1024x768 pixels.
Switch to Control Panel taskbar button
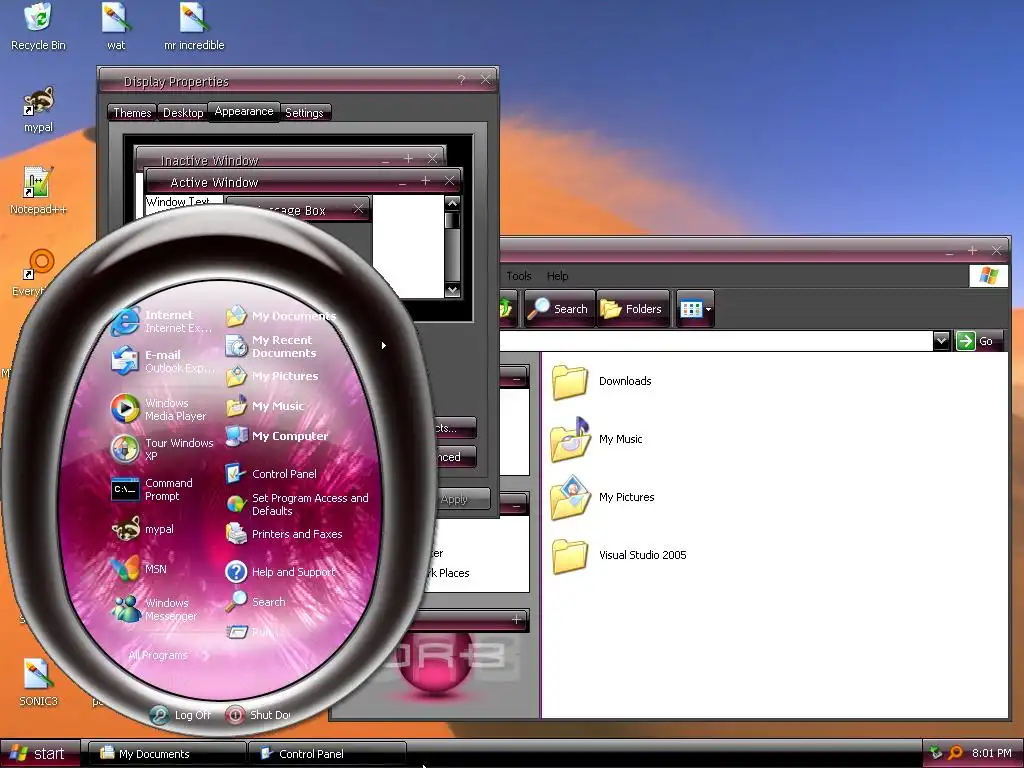click(x=328, y=754)
